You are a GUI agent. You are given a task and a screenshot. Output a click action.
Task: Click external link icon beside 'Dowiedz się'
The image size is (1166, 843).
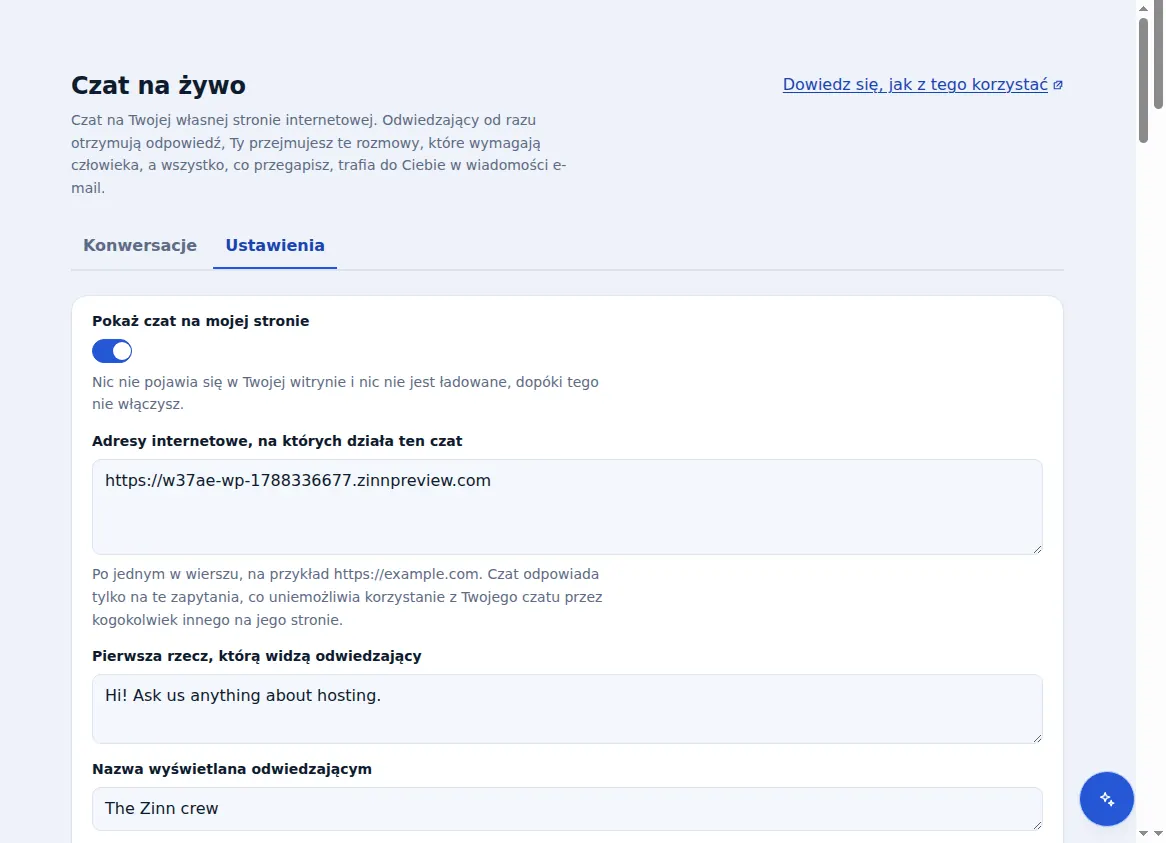point(1058,85)
